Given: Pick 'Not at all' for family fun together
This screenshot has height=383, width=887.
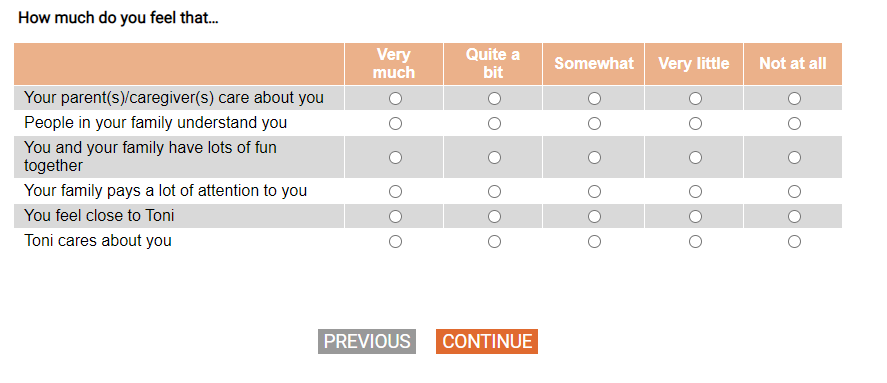Looking at the screenshot, I should coord(794,157).
